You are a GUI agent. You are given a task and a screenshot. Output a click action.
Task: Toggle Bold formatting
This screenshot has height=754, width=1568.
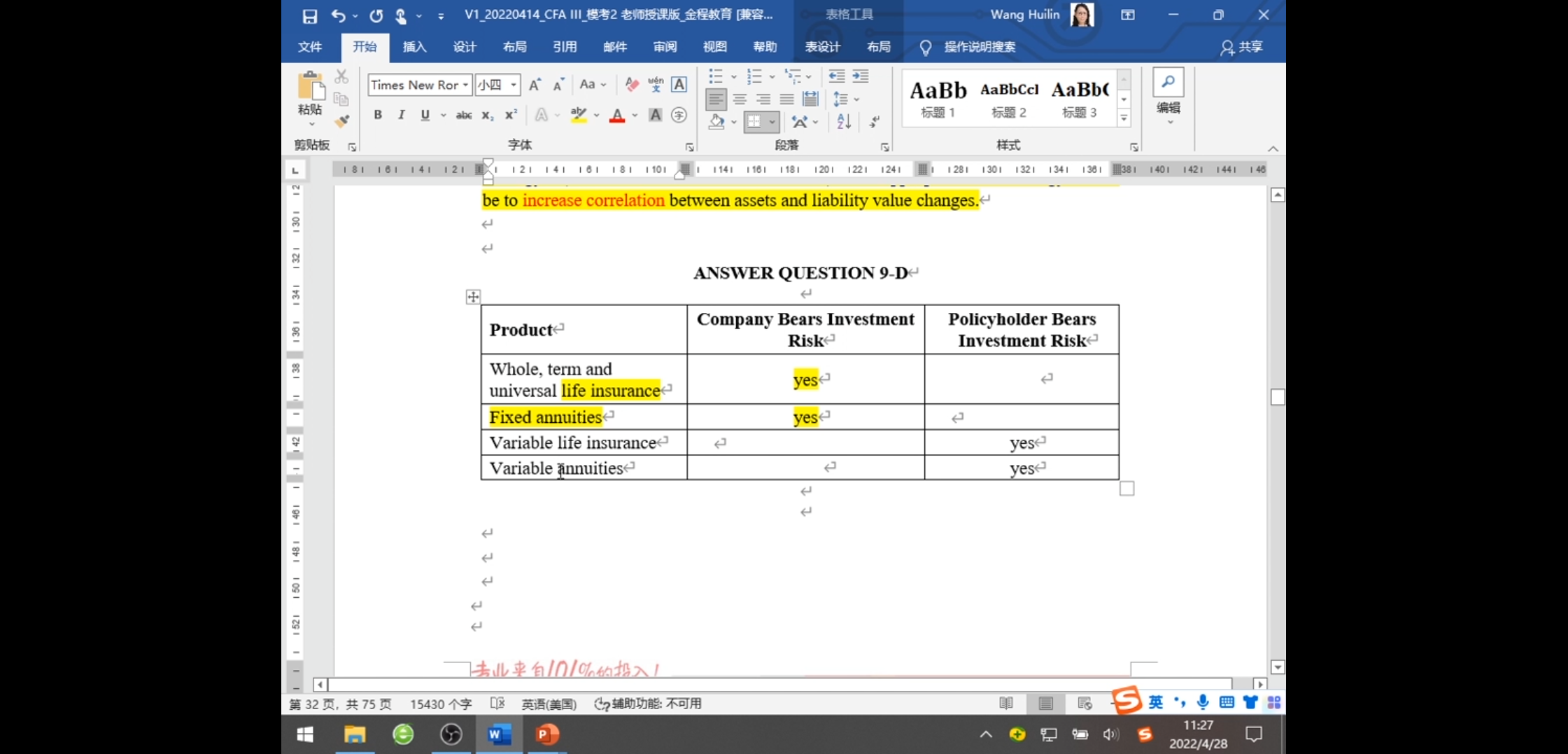378,116
